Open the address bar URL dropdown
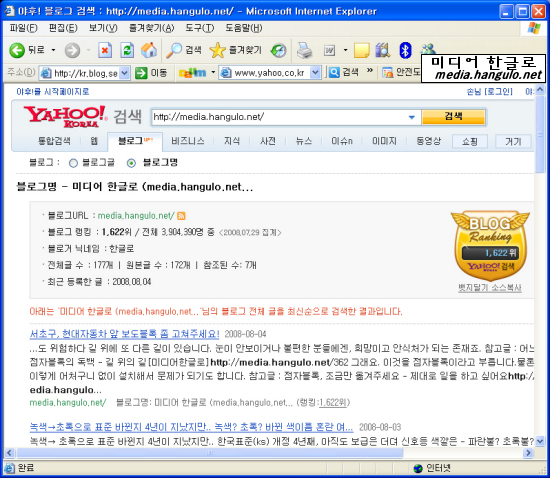The height and width of the screenshot is (478, 550). click(x=125, y=73)
